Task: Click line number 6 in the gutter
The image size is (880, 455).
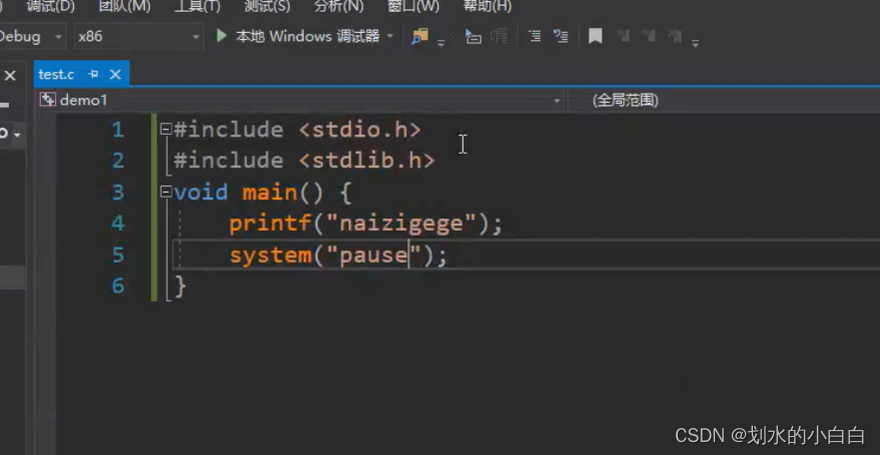Action: [117, 286]
